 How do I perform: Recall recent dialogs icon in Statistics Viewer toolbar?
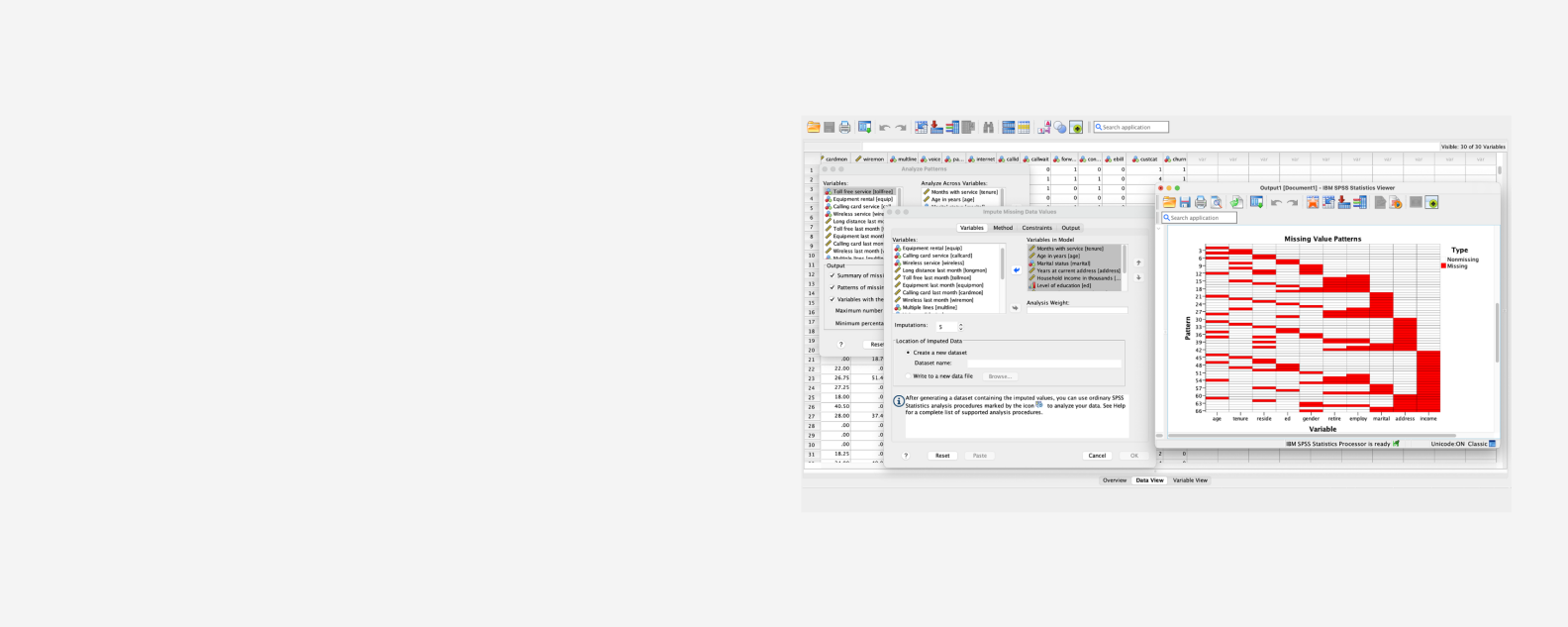(1256, 202)
